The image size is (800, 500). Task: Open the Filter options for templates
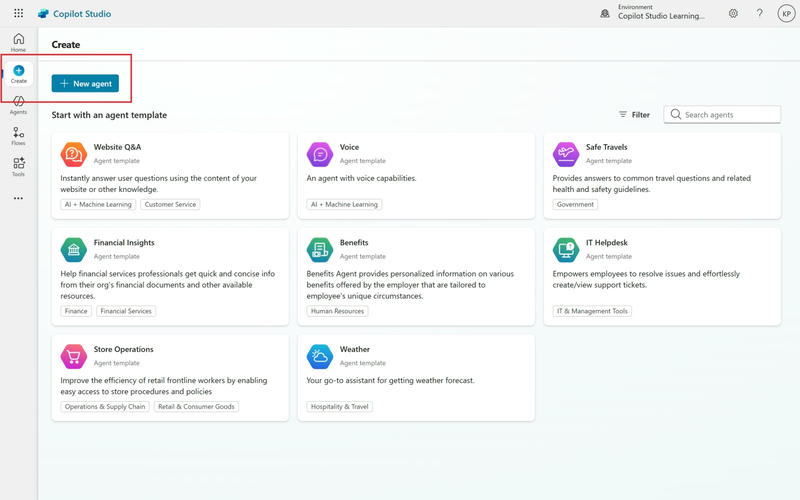634,115
